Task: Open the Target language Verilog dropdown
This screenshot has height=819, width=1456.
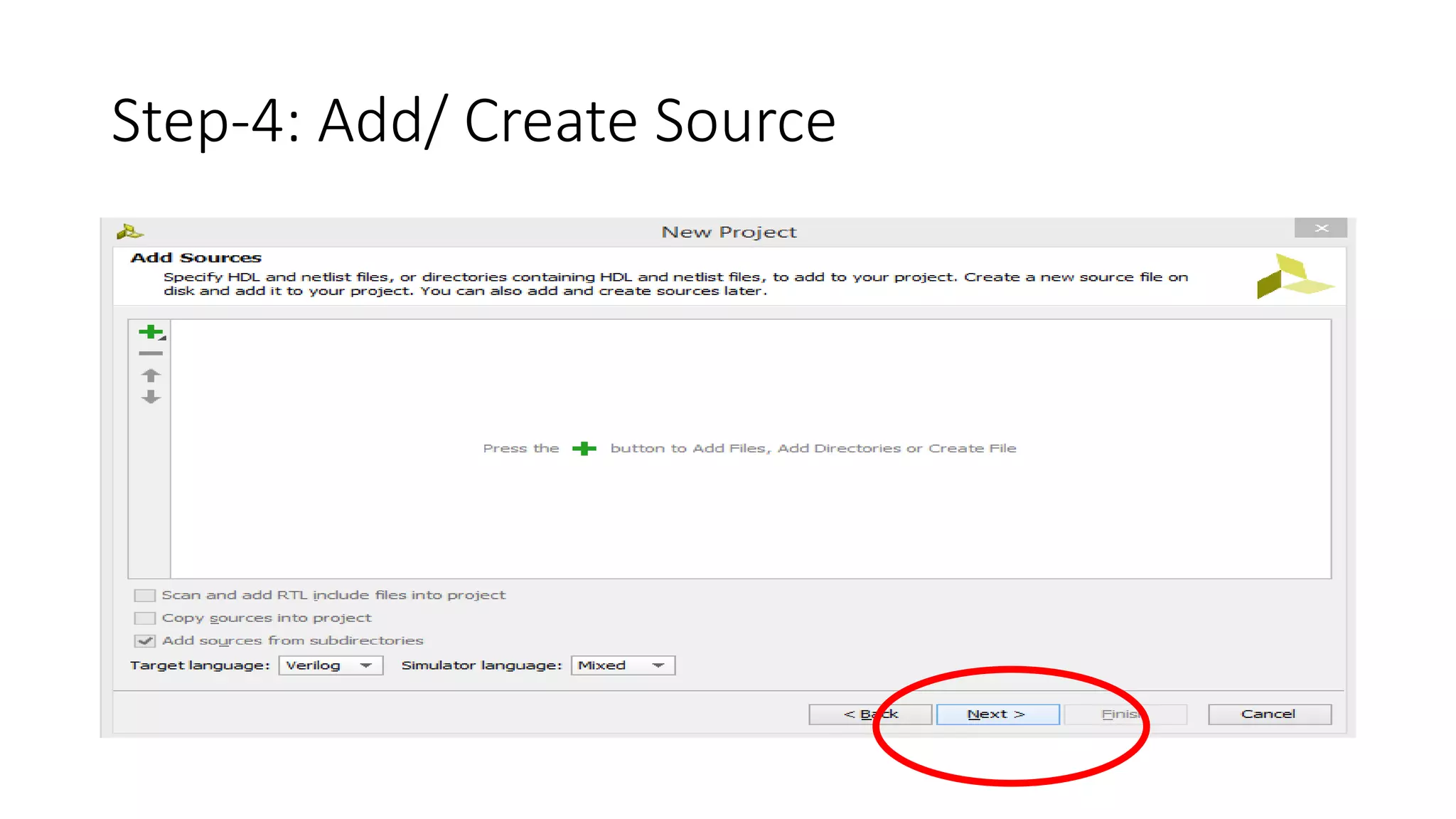Action: pos(331,665)
